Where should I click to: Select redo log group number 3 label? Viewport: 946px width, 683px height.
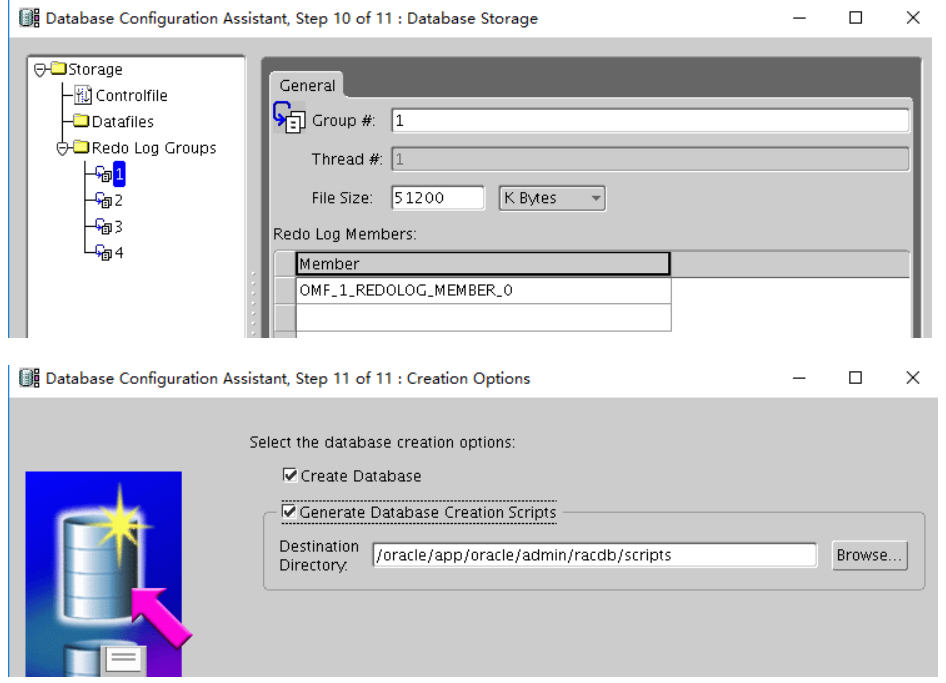(x=119, y=227)
